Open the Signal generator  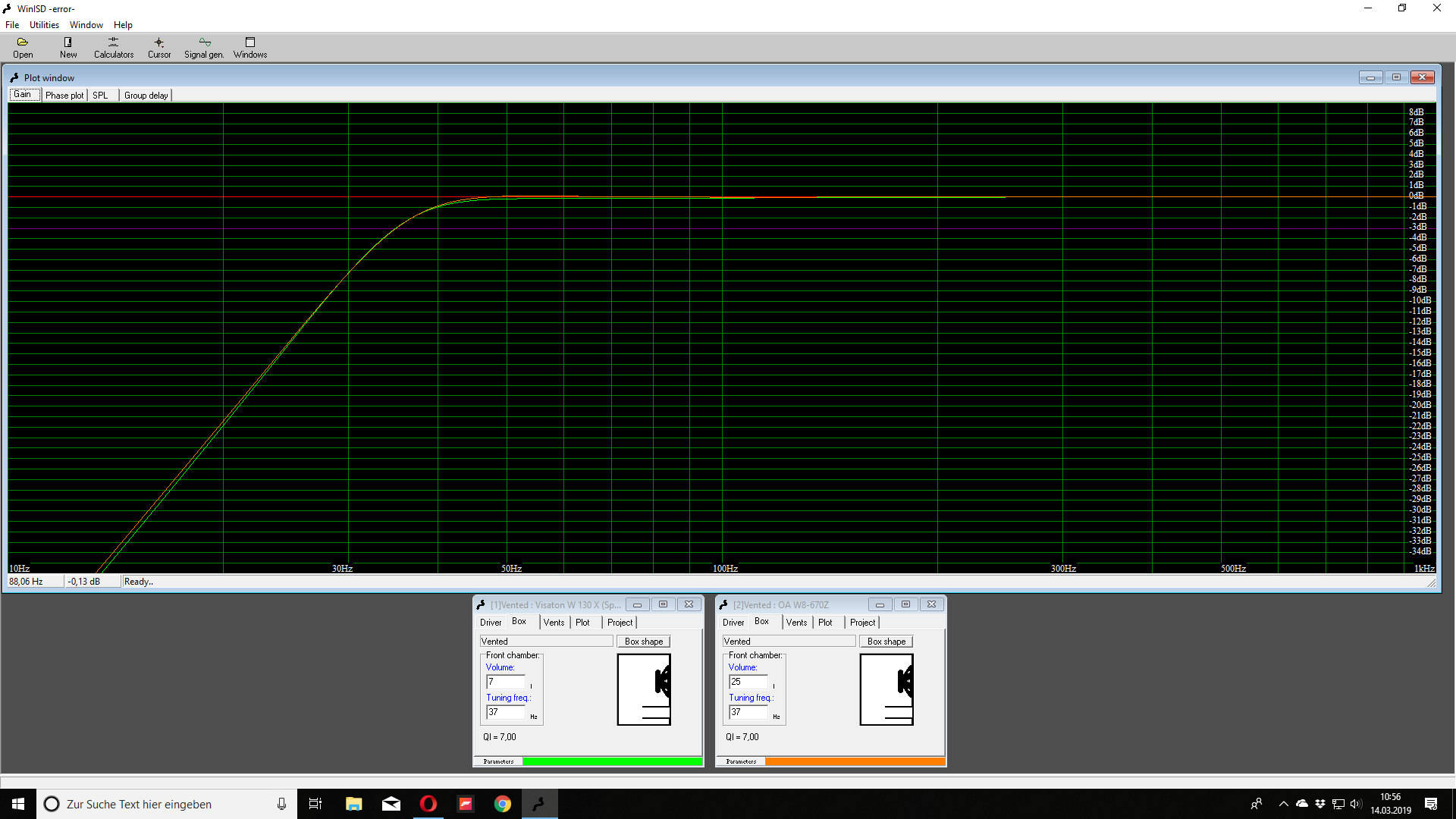tap(204, 47)
